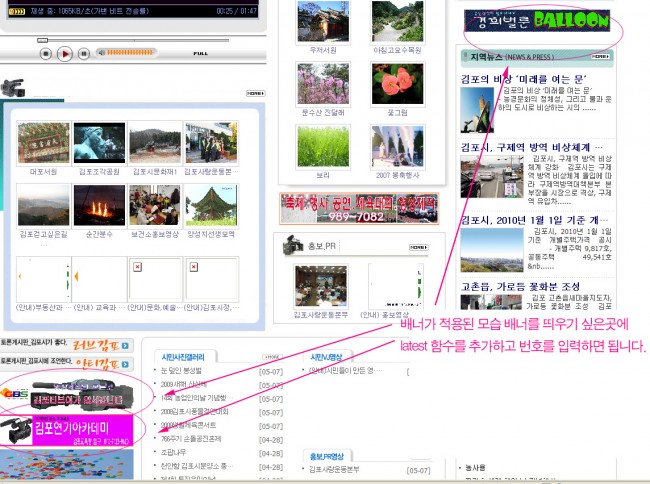Open the 천안함 김포시분양소 post
The height and width of the screenshot is (484, 650).
tap(195, 466)
